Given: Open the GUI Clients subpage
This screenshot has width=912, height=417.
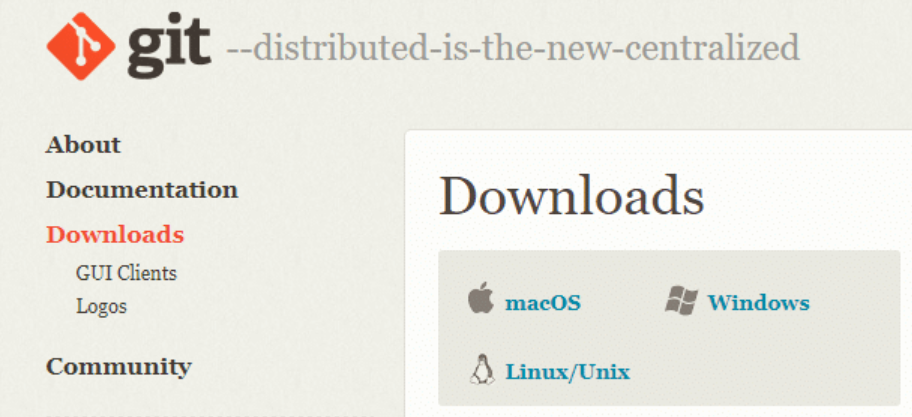Looking at the screenshot, I should click(126, 273).
